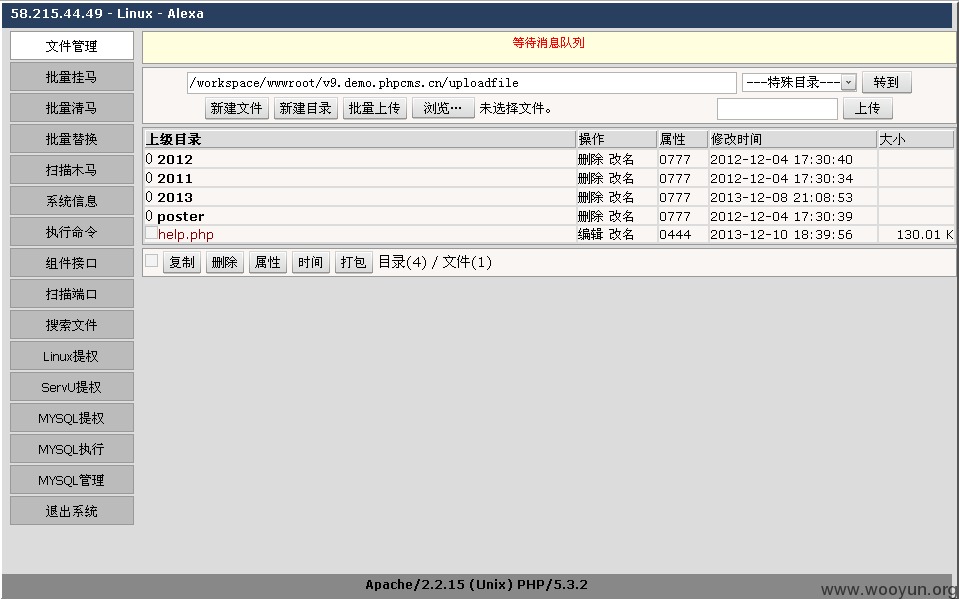Delete the 2012 folder via 删除
Screen dimensions: 959x599
point(590,160)
